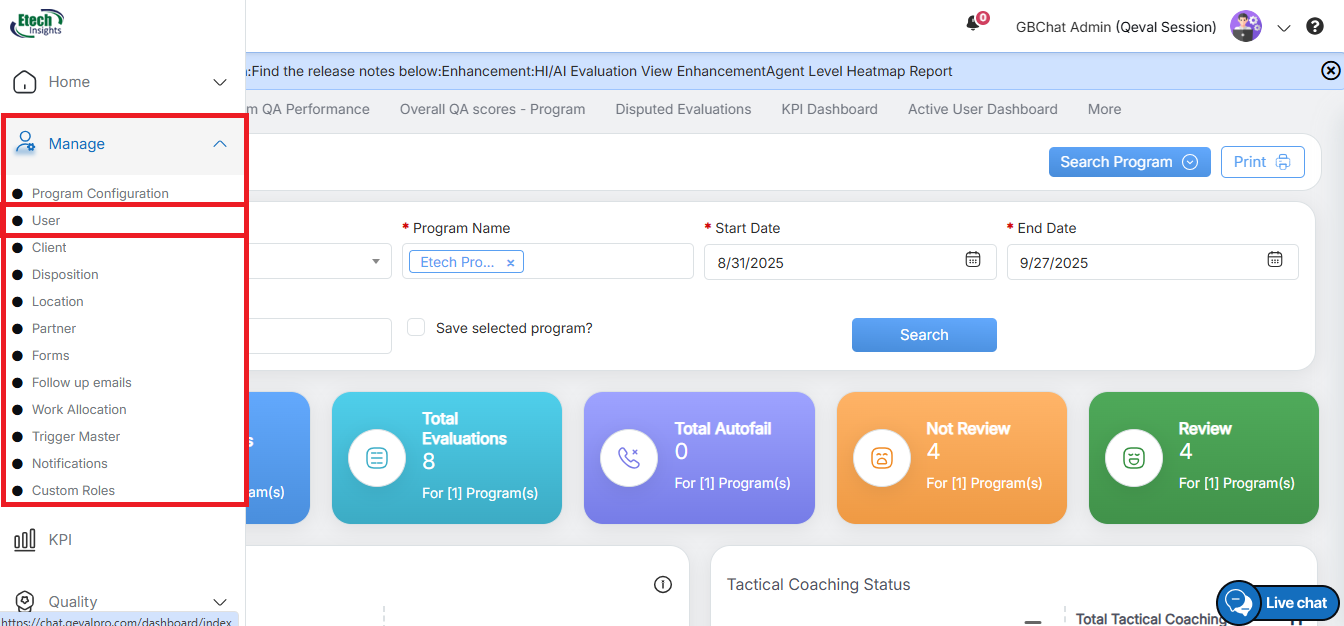Click the KPI sidebar icon
1344x626 pixels.
25,540
